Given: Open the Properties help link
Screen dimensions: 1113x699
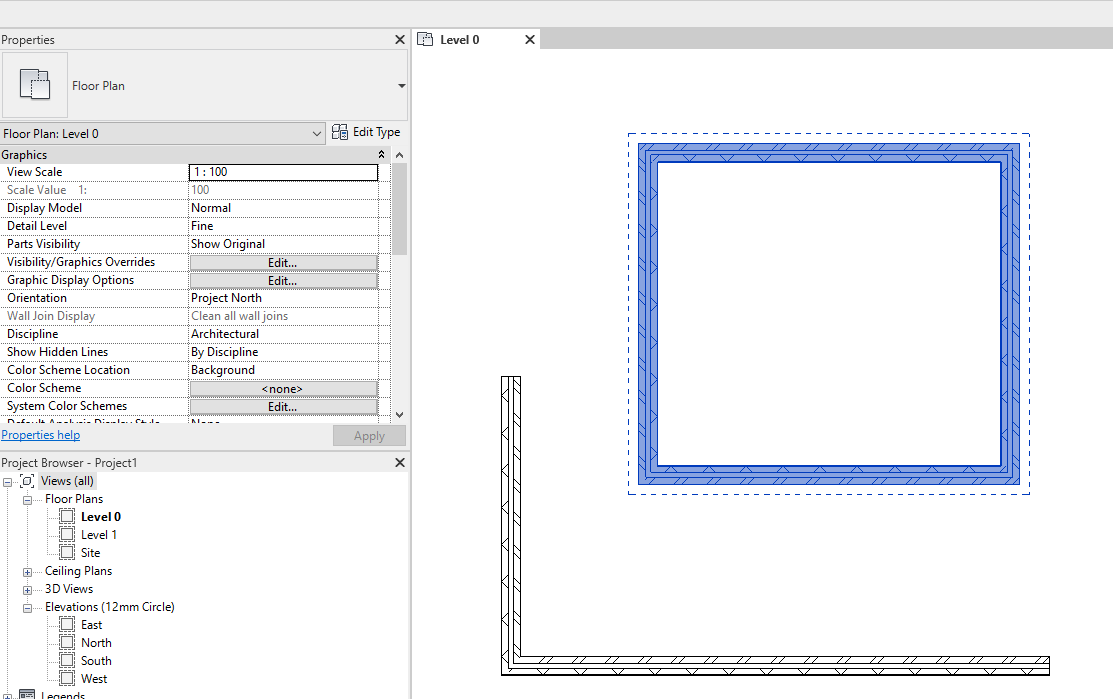Looking at the screenshot, I should 40,434.
